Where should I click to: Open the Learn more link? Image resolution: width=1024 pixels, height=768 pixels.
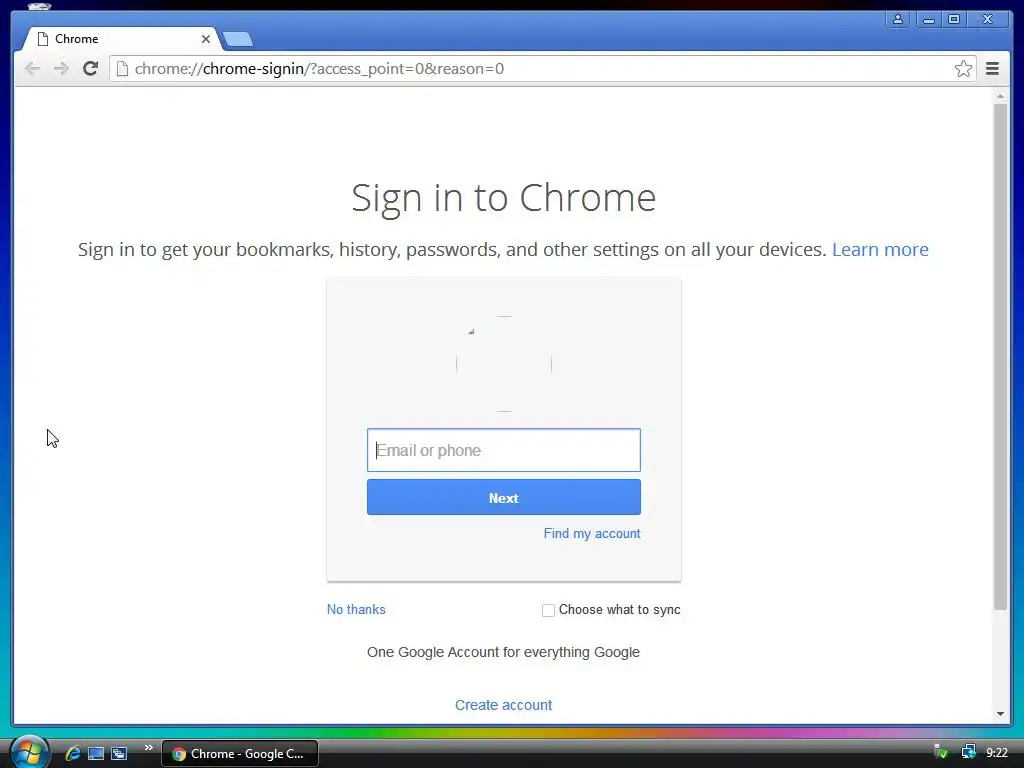(880, 249)
